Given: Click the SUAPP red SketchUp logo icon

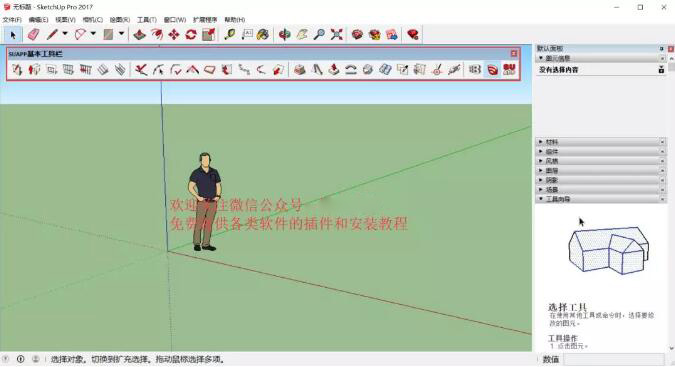Looking at the screenshot, I should click(x=492, y=69).
